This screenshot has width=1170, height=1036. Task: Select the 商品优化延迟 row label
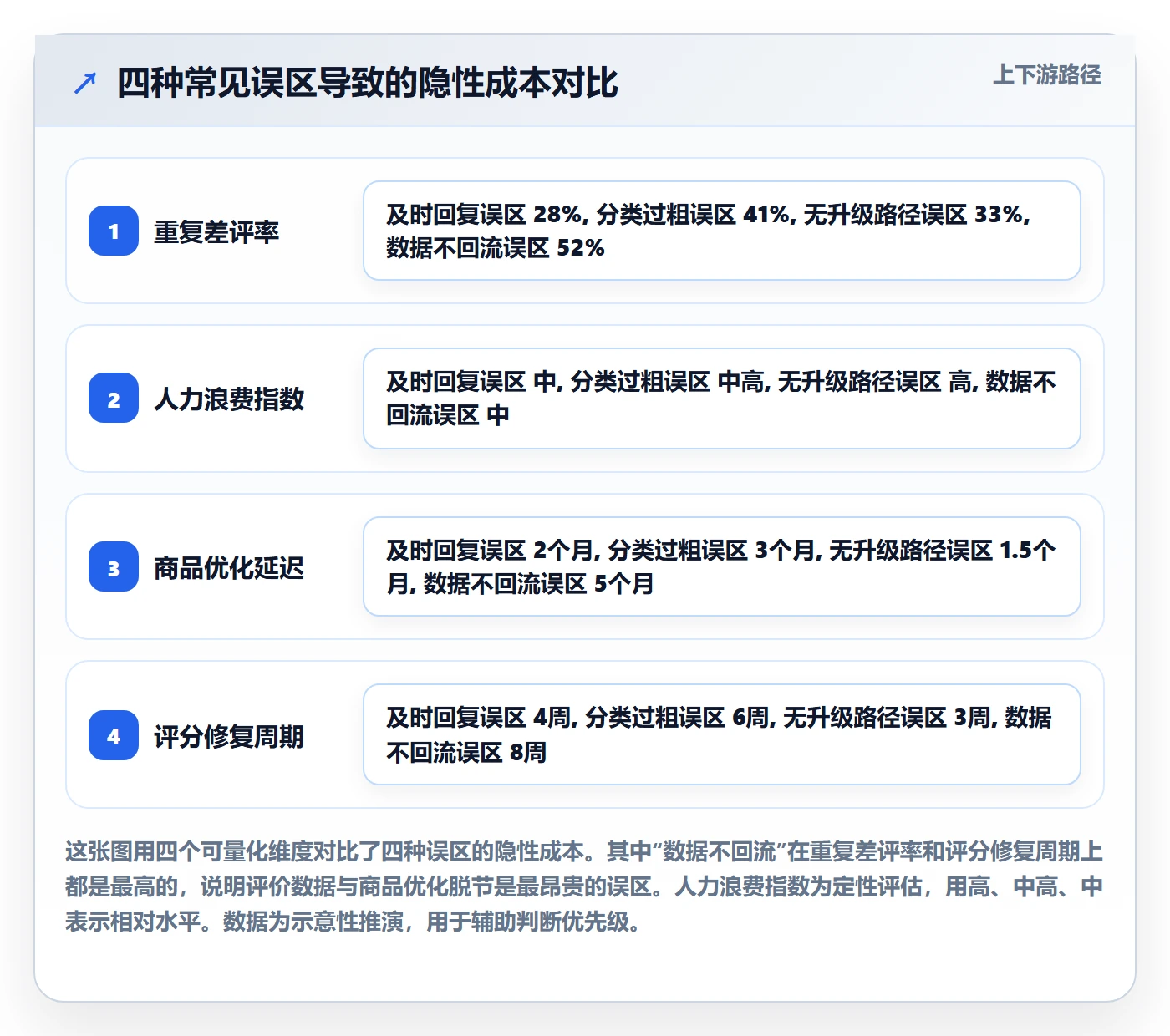tap(229, 567)
